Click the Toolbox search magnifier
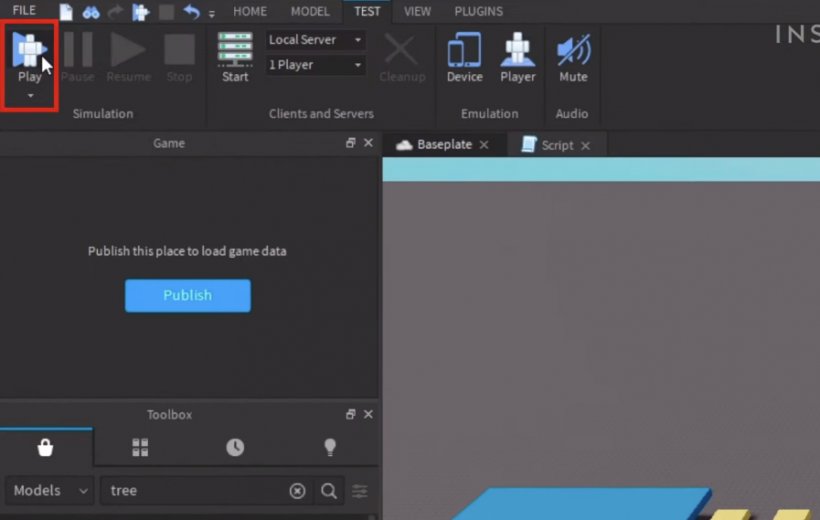This screenshot has height=520, width=820. pos(329,491)
